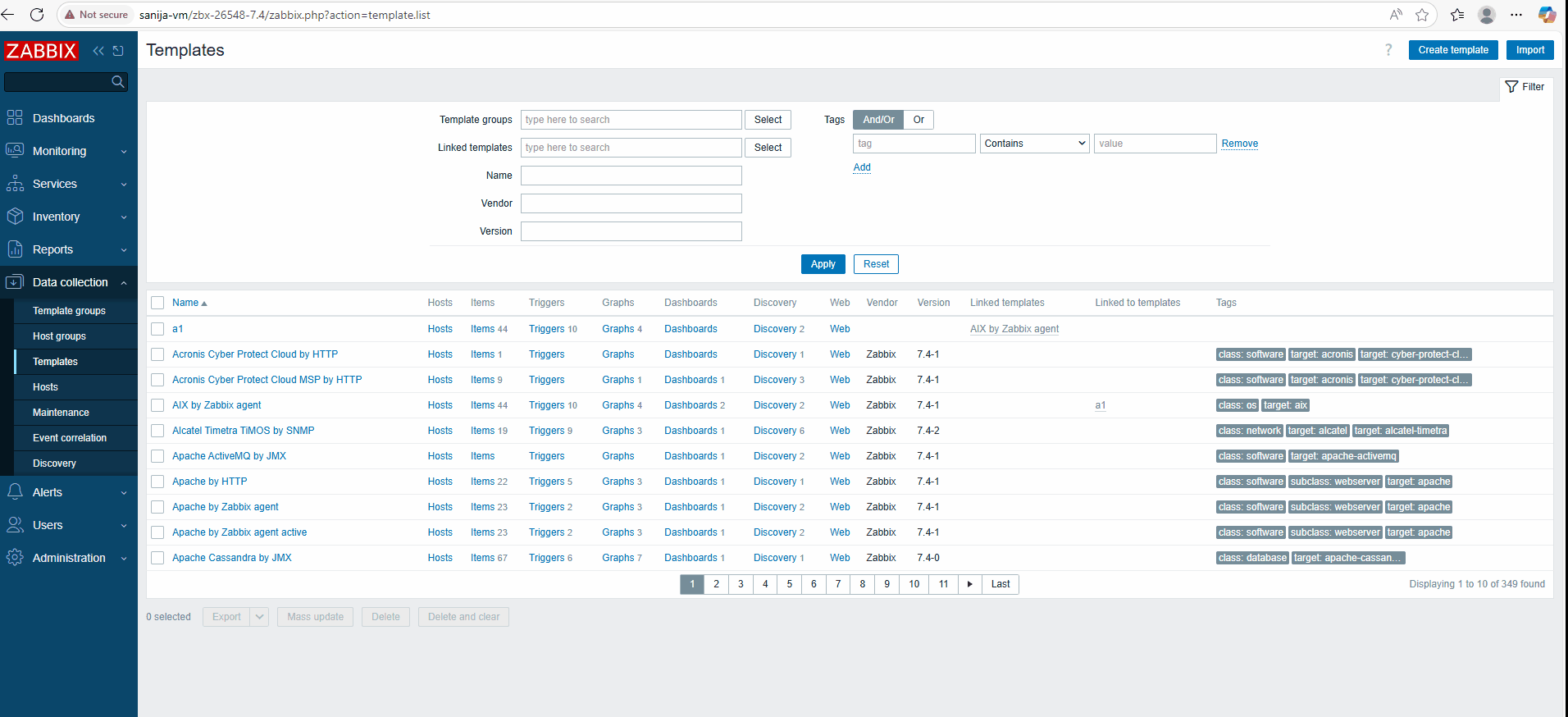Open Dashboards from the sidebar icon
Viewport: 1568px width, 717px height.
tap(15, 118)
